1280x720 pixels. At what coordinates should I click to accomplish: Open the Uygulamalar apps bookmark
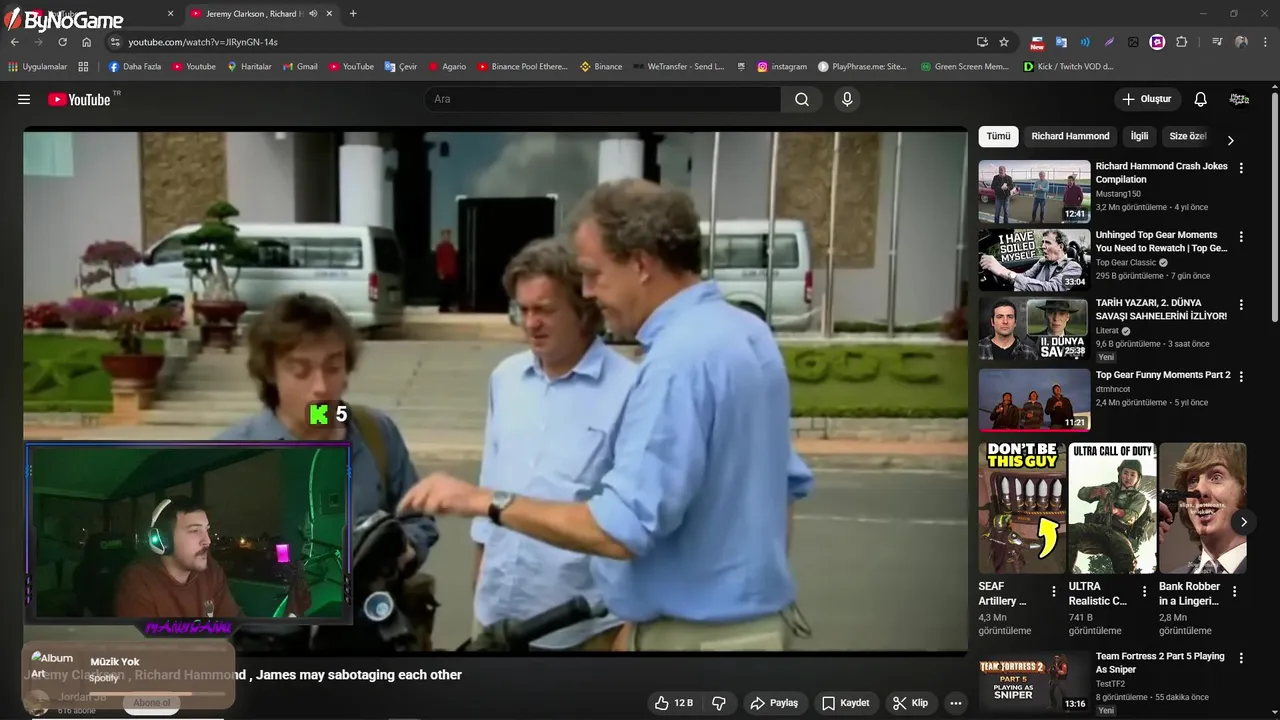pos(37,67)
